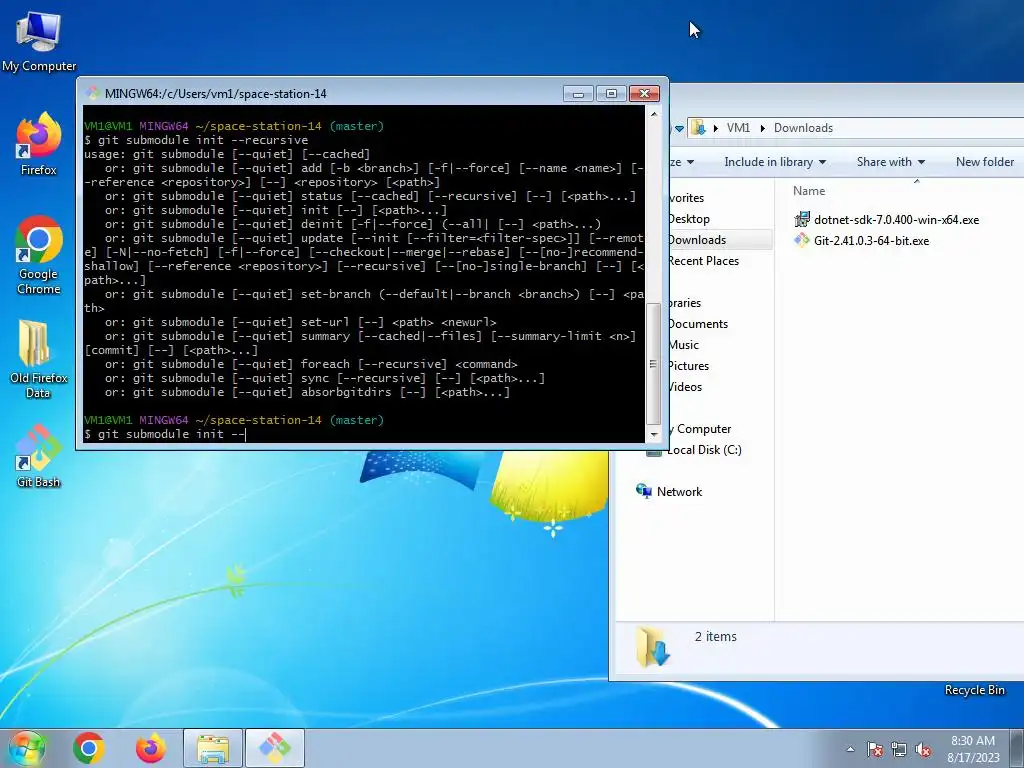Click the terminal scrollbar up arrow

(x=653, y=114)
